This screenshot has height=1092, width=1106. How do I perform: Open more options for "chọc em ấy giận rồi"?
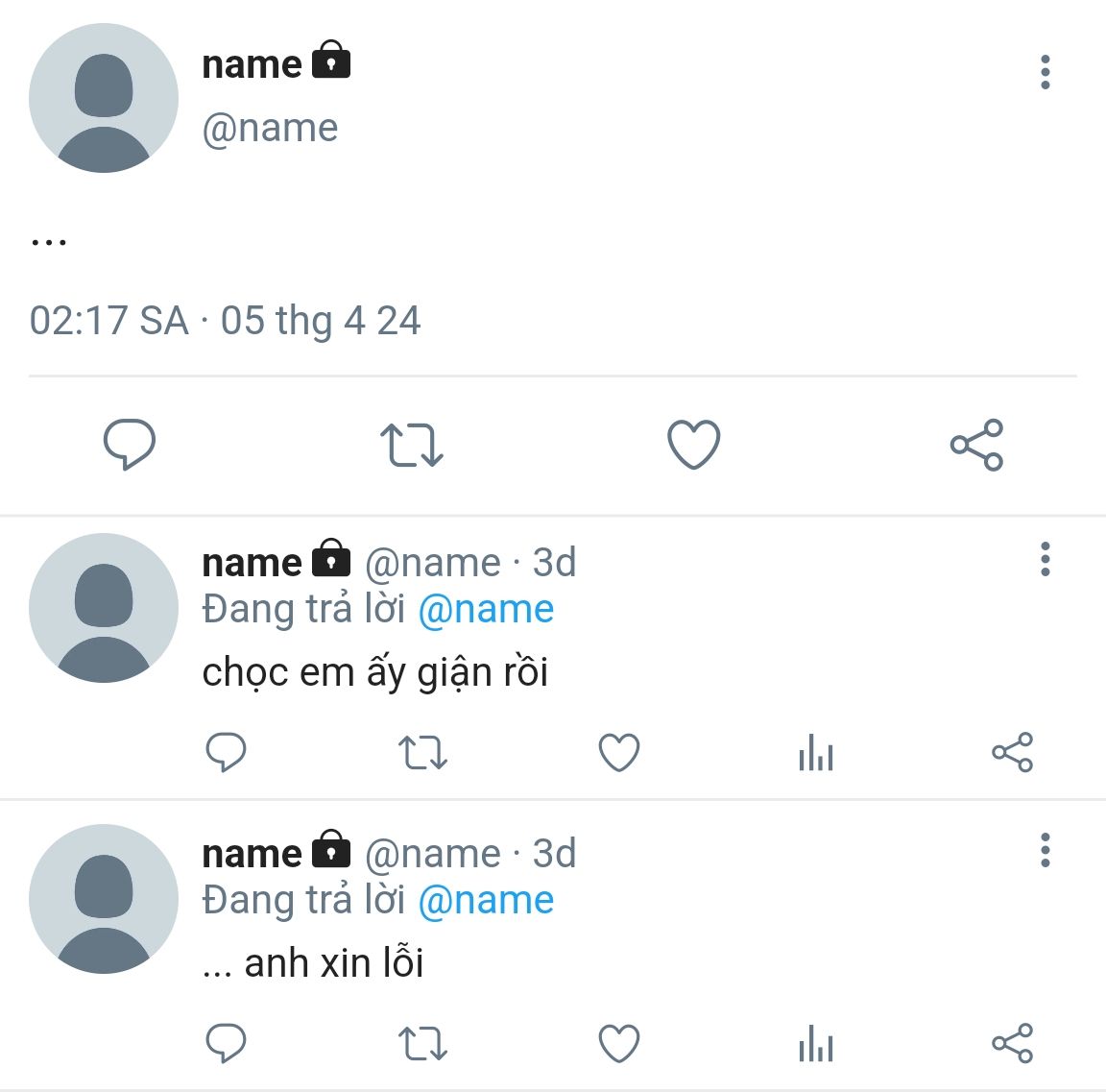pos(1045,559)
